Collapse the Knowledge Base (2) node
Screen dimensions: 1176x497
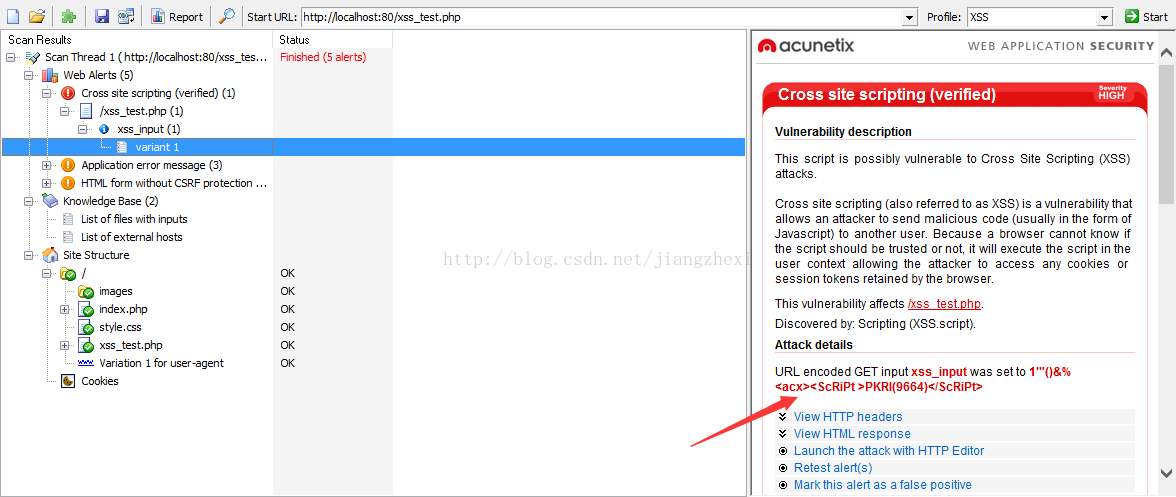click(29, 201)
